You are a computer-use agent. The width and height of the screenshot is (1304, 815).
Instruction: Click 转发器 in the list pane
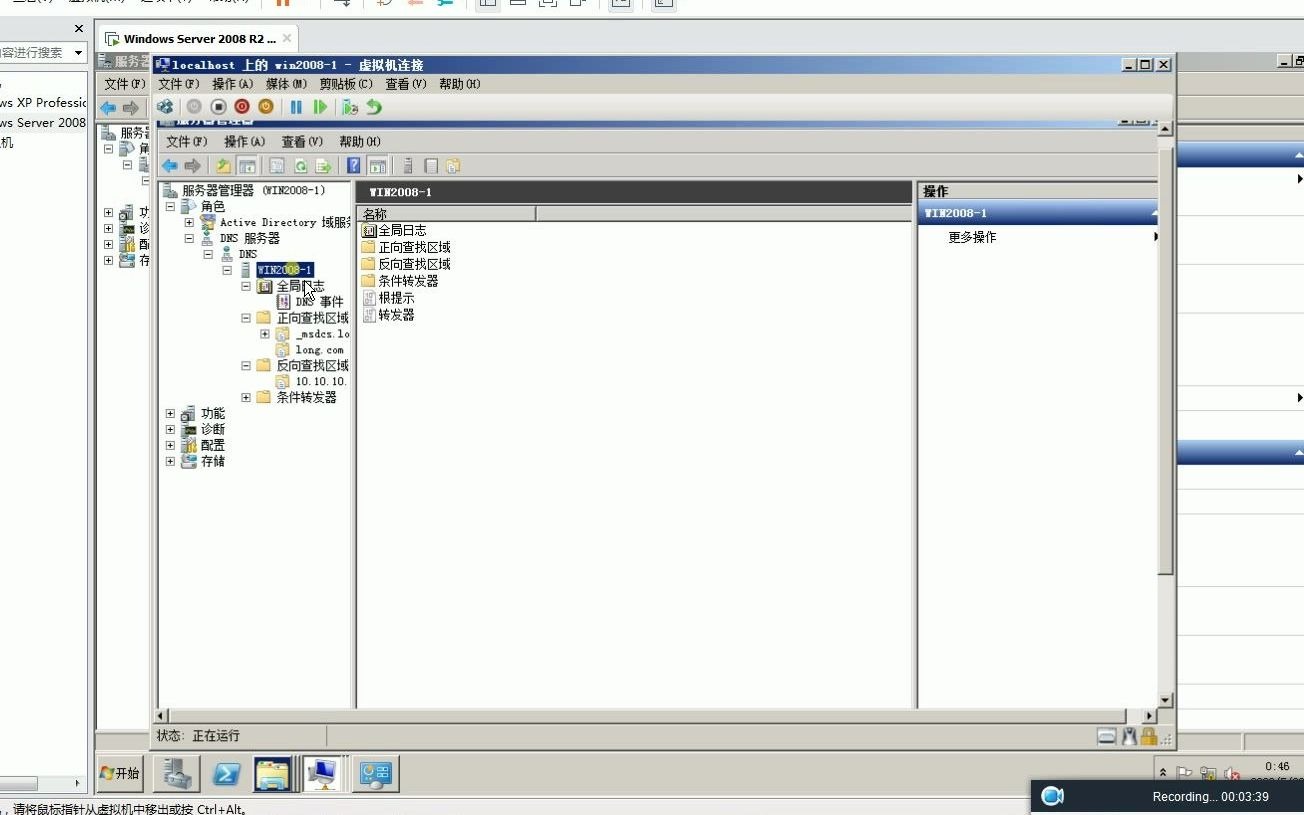pyautogui.click(x=396, y=315)
